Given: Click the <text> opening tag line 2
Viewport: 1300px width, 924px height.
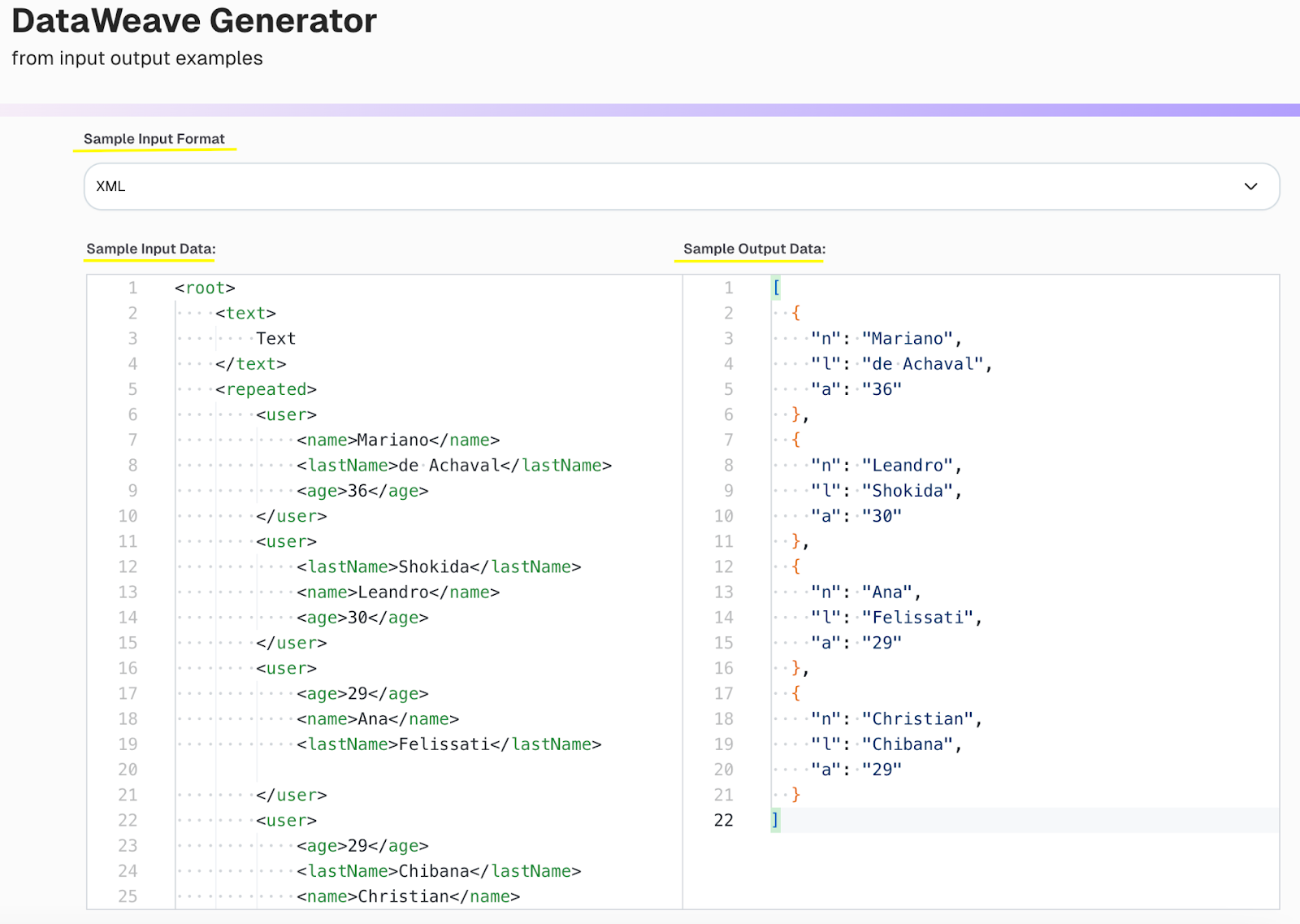Looking at the screenshot, I should tap(246, 313).
